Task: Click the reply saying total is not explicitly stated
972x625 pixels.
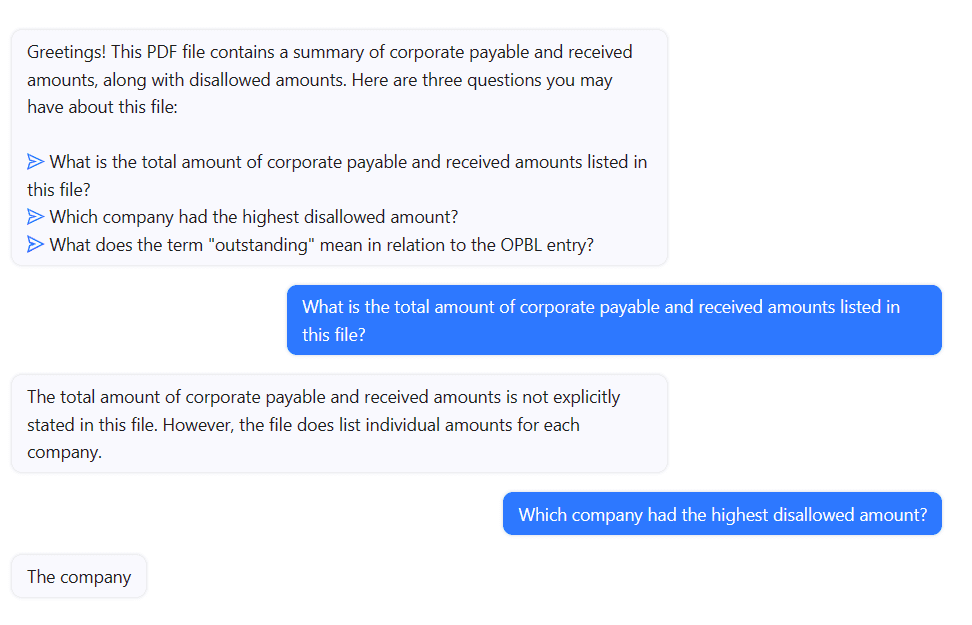Action: click(338, 424)
